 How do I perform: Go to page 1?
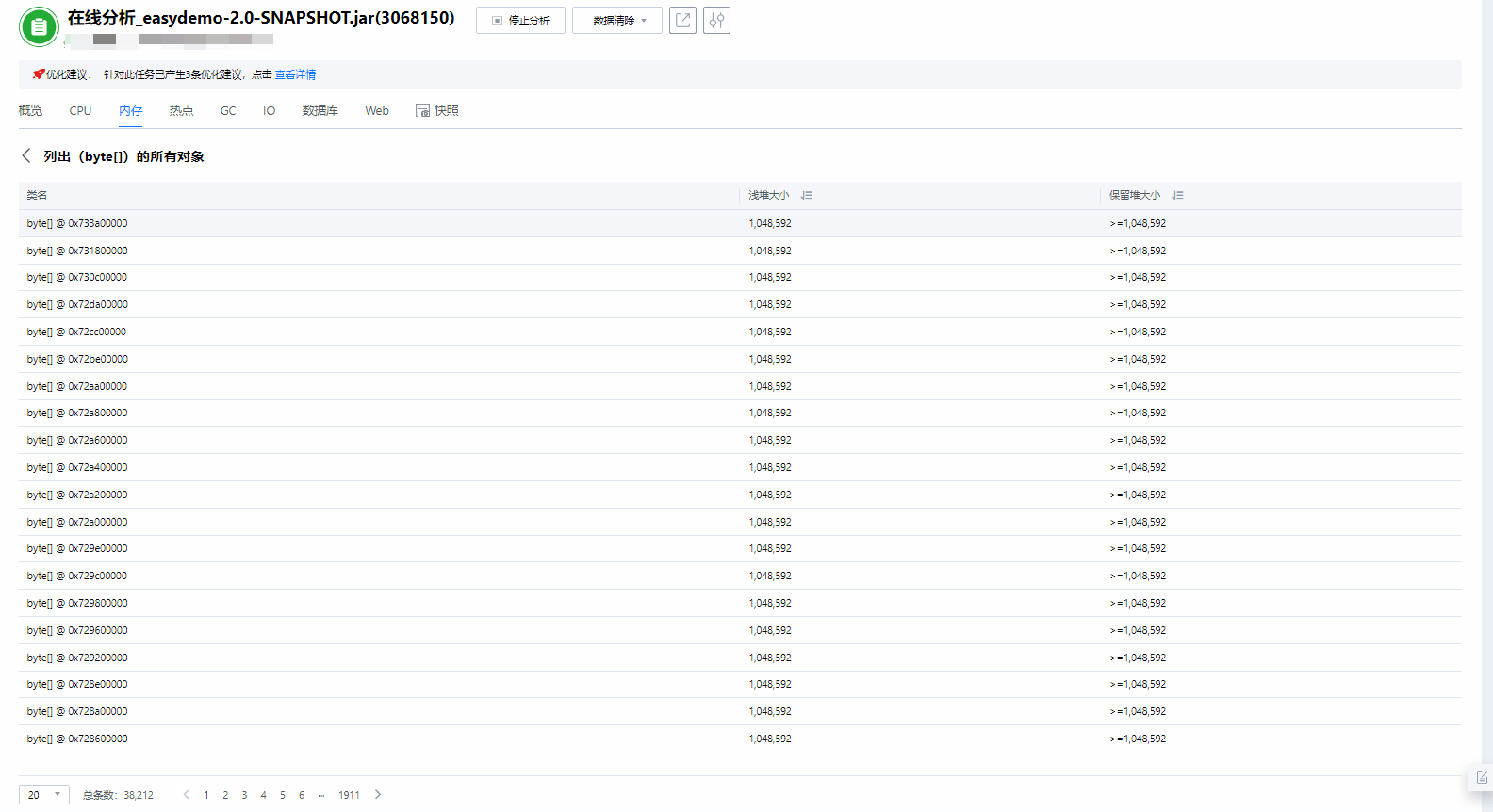point(206,795)
